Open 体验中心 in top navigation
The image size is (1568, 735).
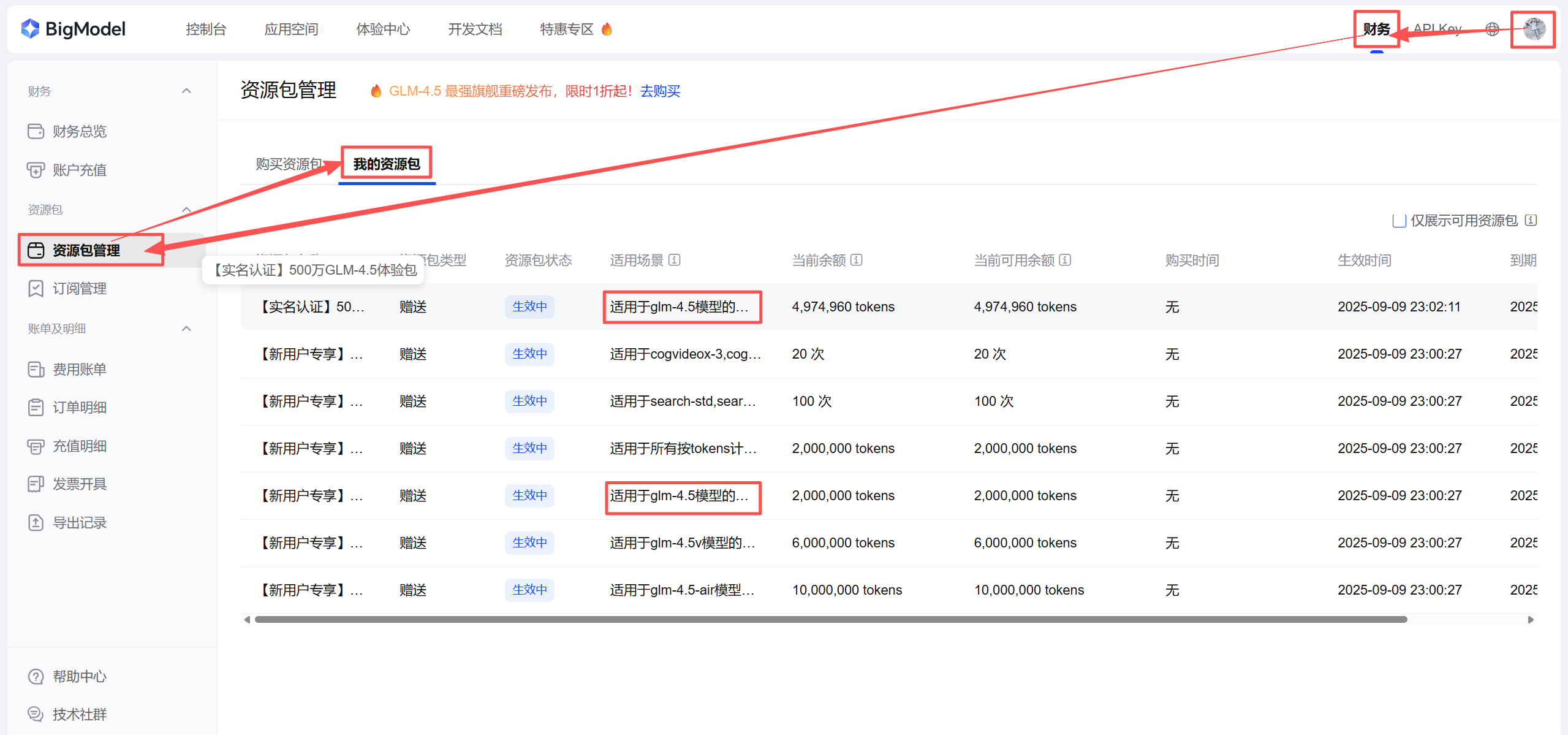383,29
